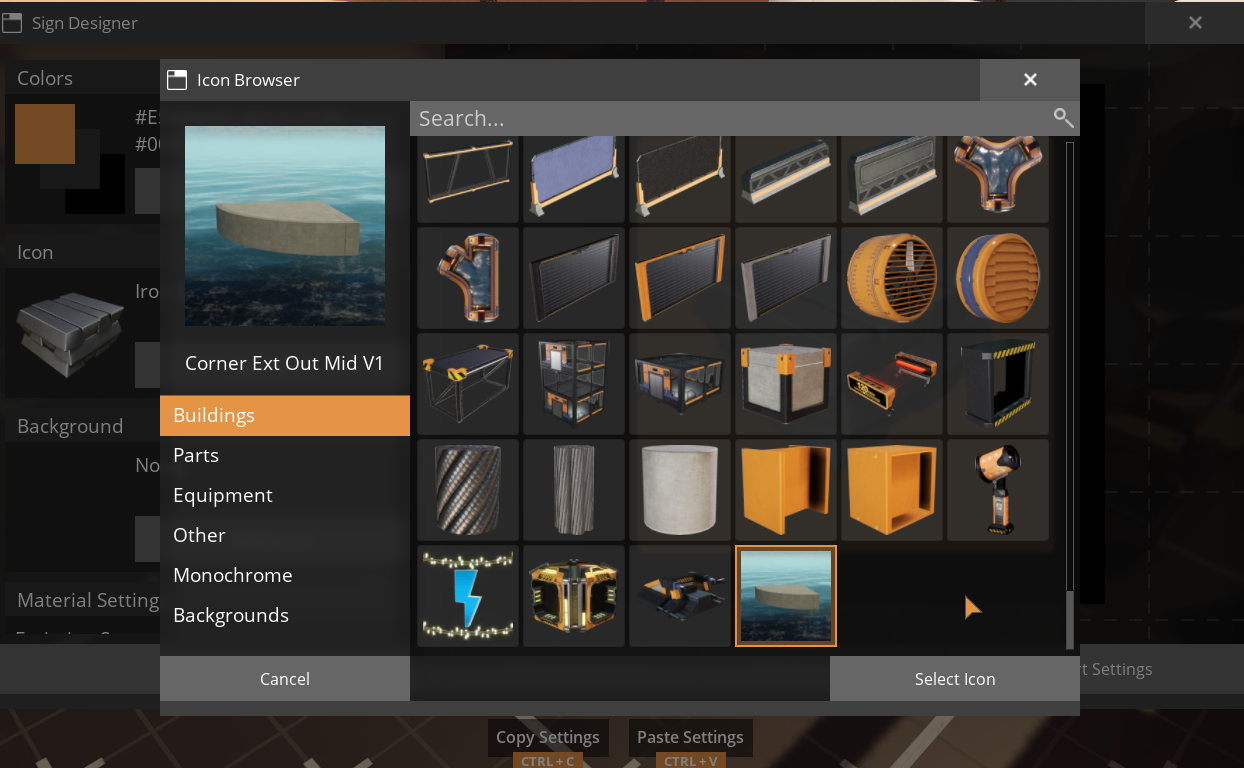Screen dimensions: 1244x768
Task: Choose the blue-rimmed louvered vent icon
Action: click(x=998, y=277)
